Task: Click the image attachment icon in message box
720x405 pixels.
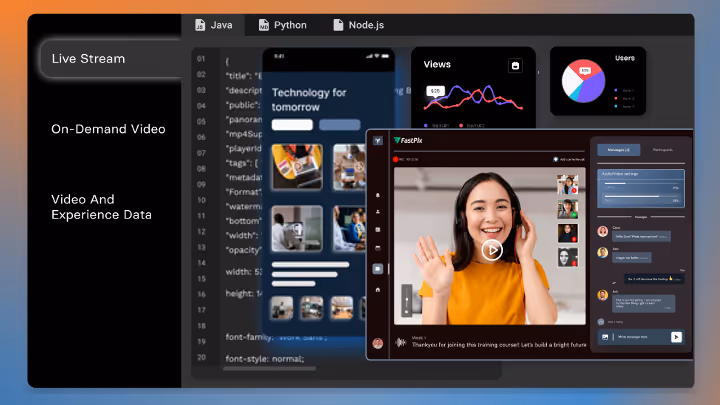Action: pyautogui.click(x=605, y=337)
